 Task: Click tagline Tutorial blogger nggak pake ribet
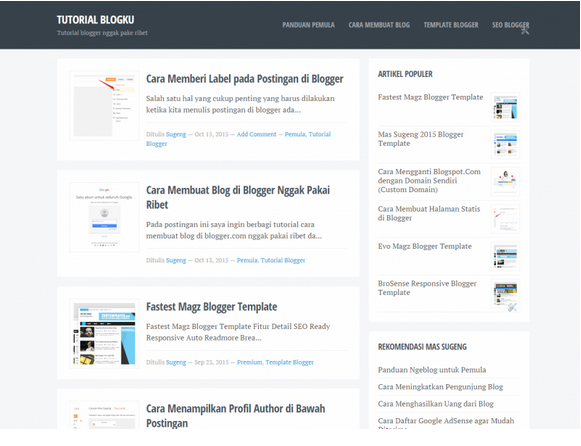(x=102, y=33)
